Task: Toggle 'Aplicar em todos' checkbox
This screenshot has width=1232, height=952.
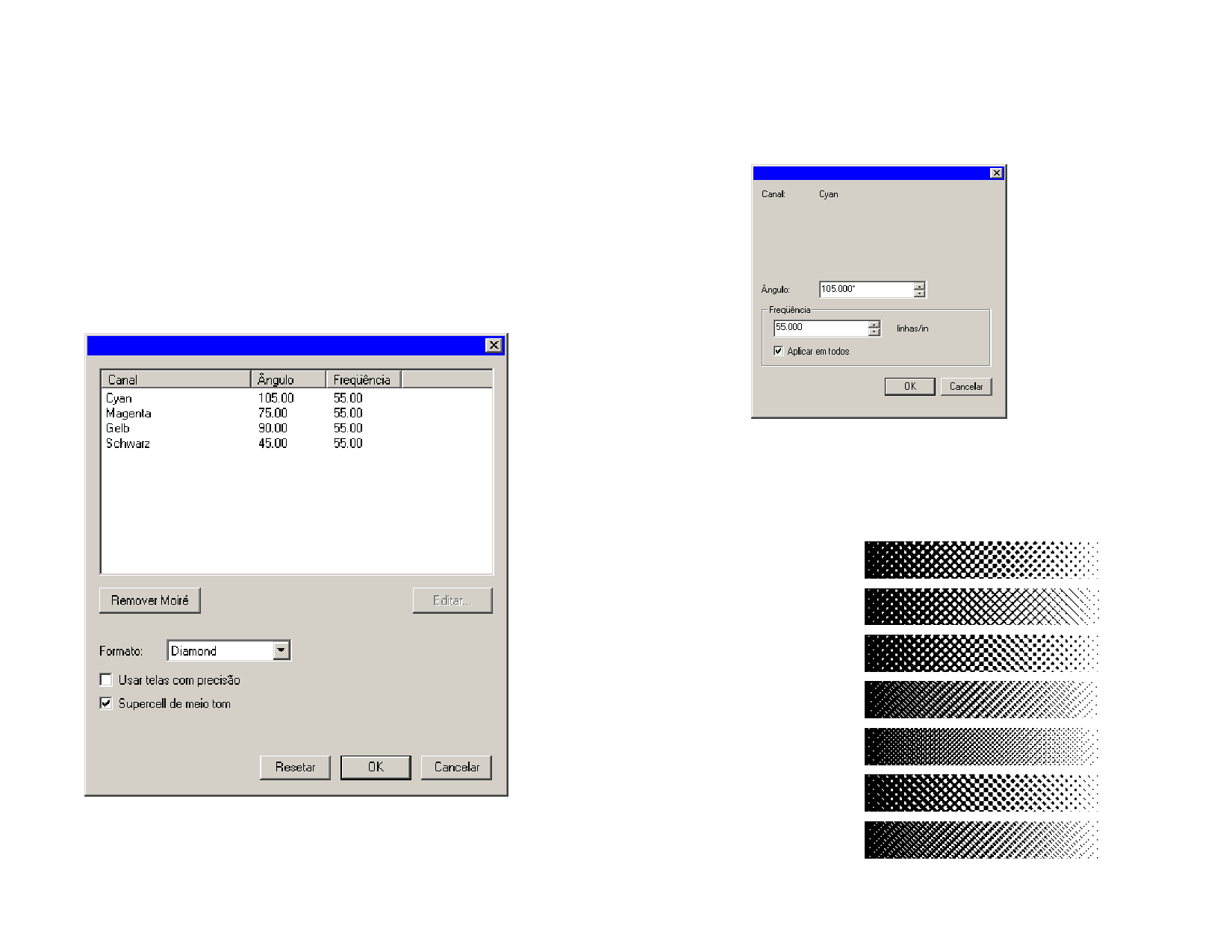Action: (779, 351)
